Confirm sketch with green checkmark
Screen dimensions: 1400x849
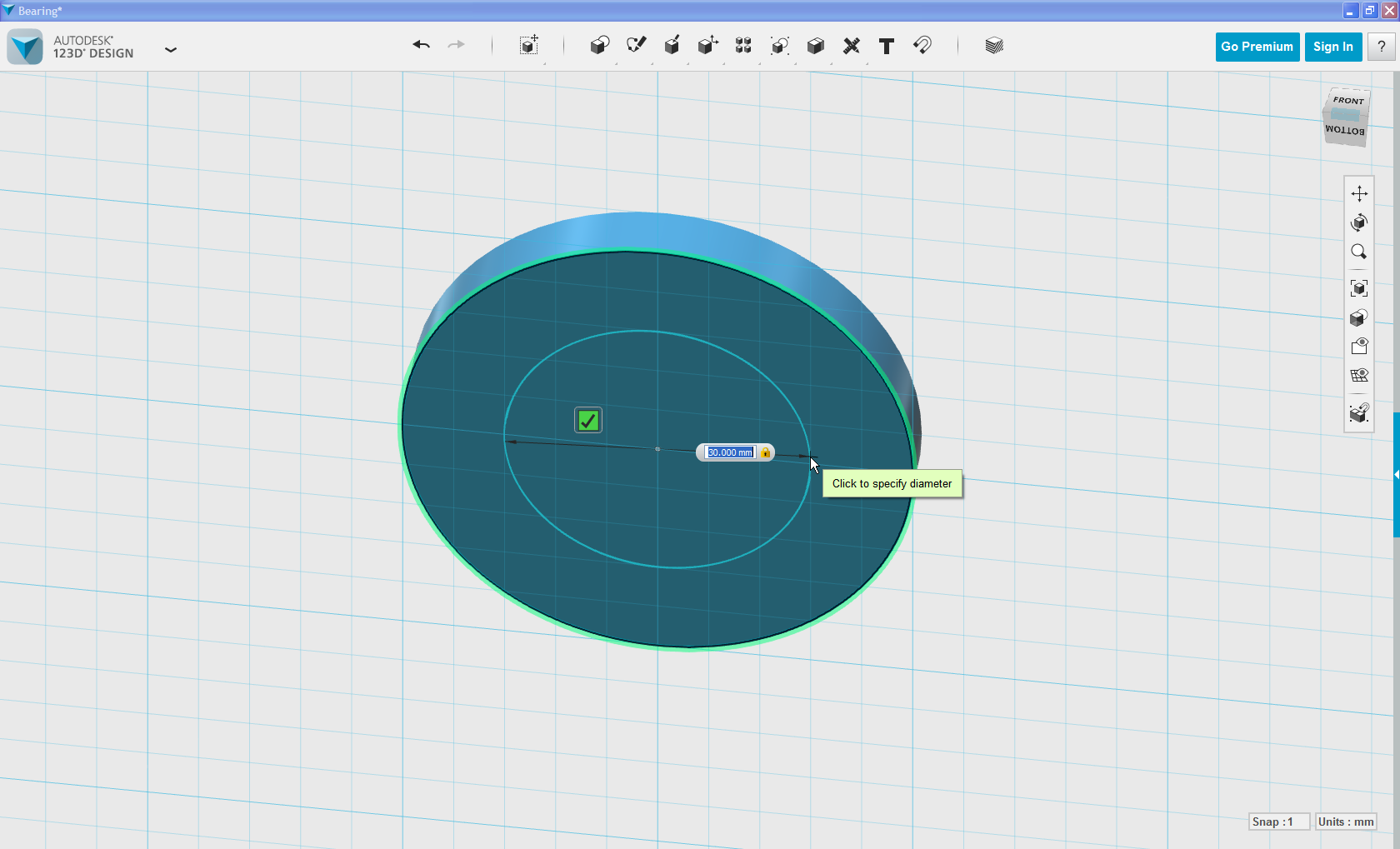click(588, 420)
